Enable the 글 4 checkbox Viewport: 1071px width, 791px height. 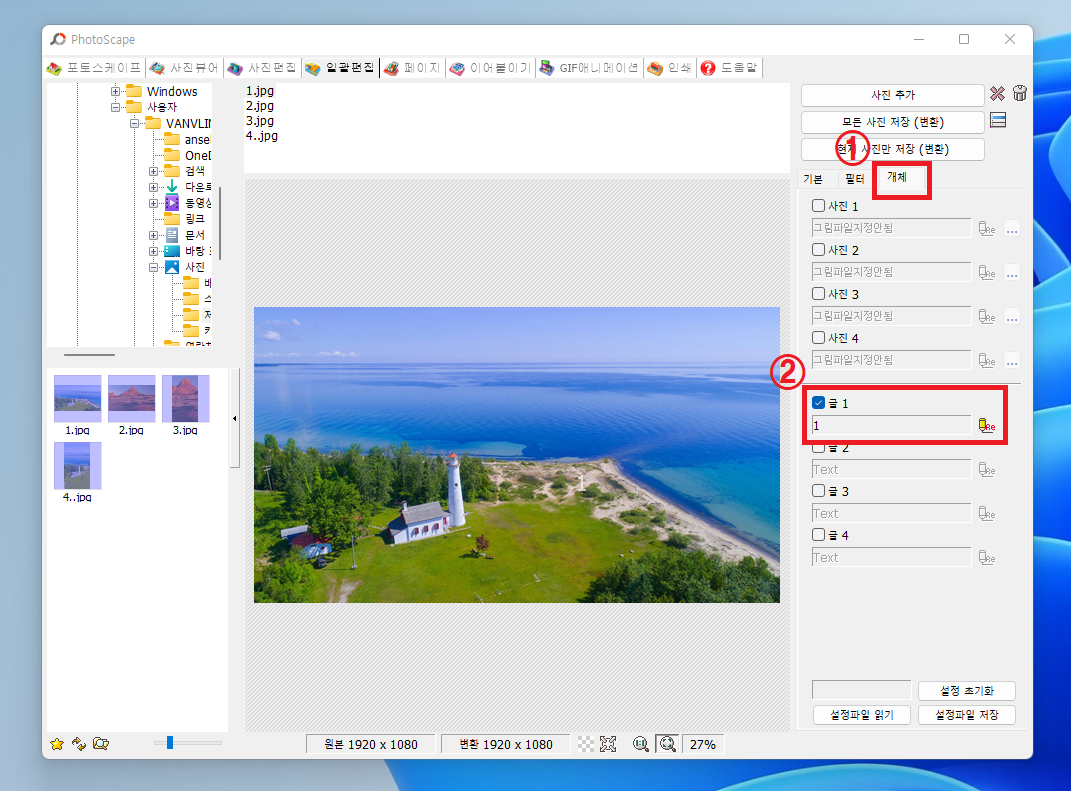818,535
